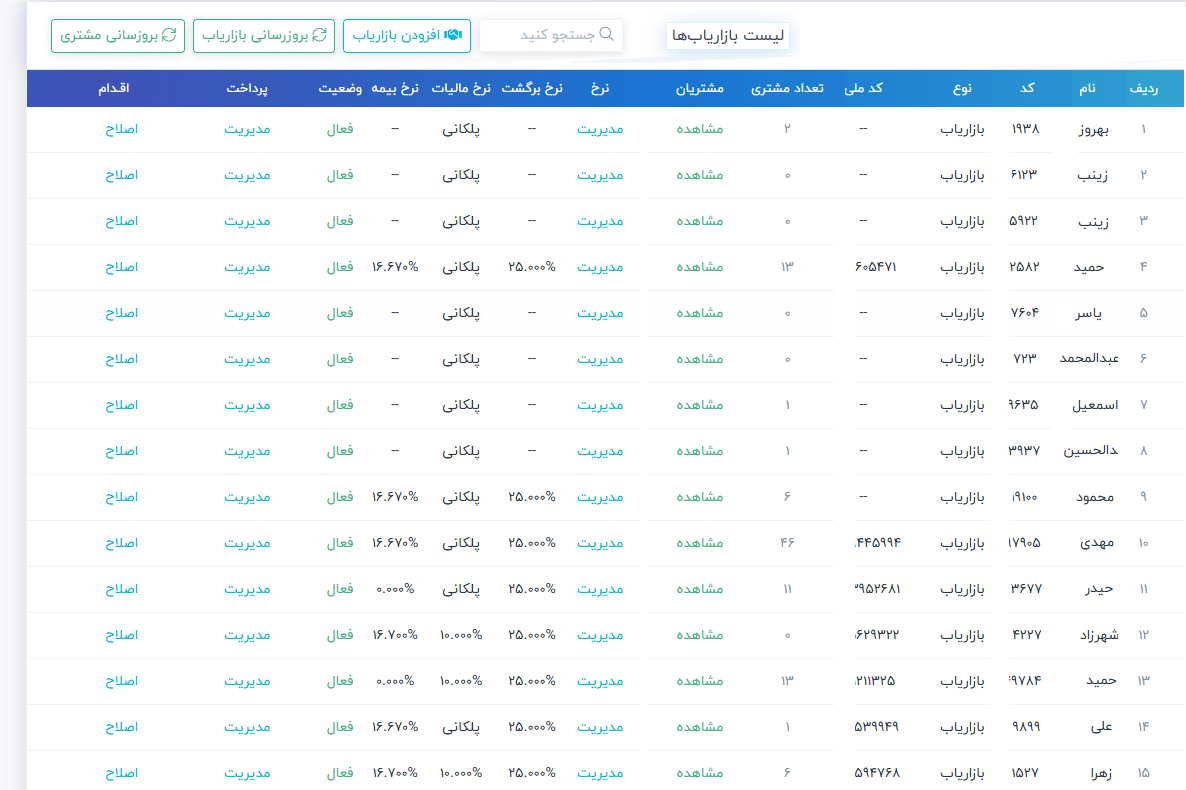Click the وضعیت column header
The height and width of the screenshot is (790, 1186).
coord(341,88)
